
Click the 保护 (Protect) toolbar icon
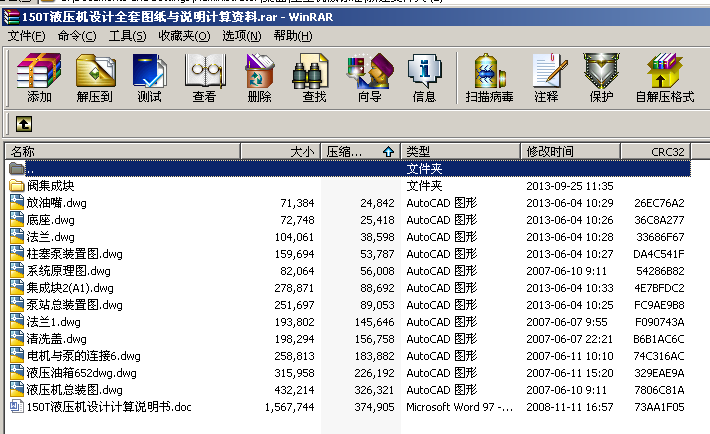(x=601, y=78)
